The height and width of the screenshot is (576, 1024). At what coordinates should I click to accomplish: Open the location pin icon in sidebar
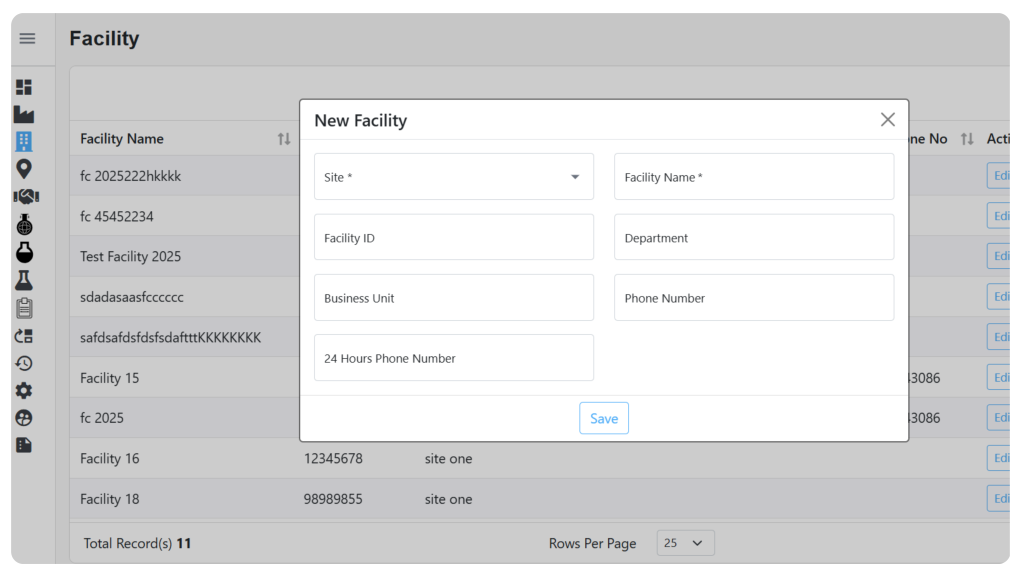pos(24,169)
